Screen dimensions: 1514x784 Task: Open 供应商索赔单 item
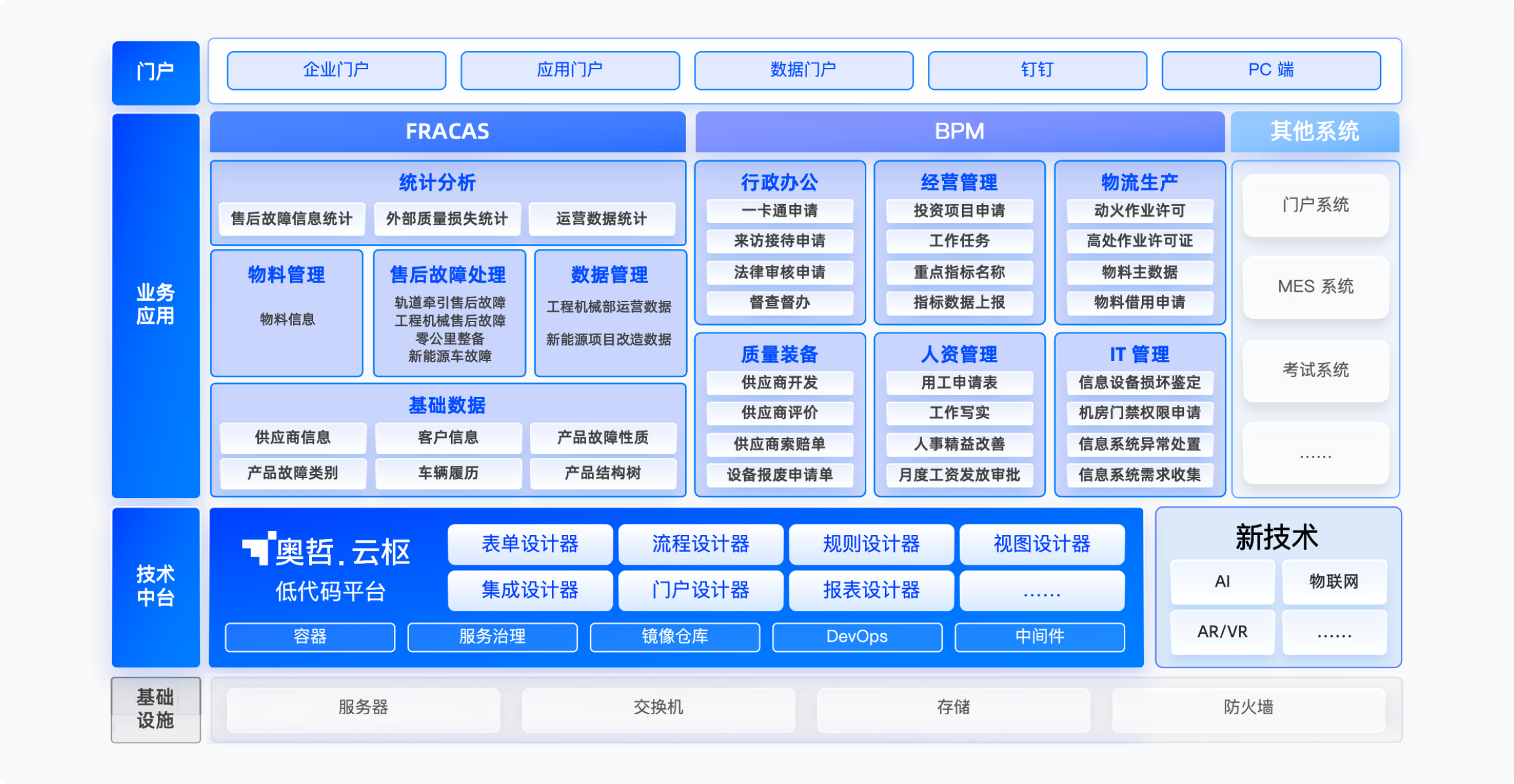point(780,444)
